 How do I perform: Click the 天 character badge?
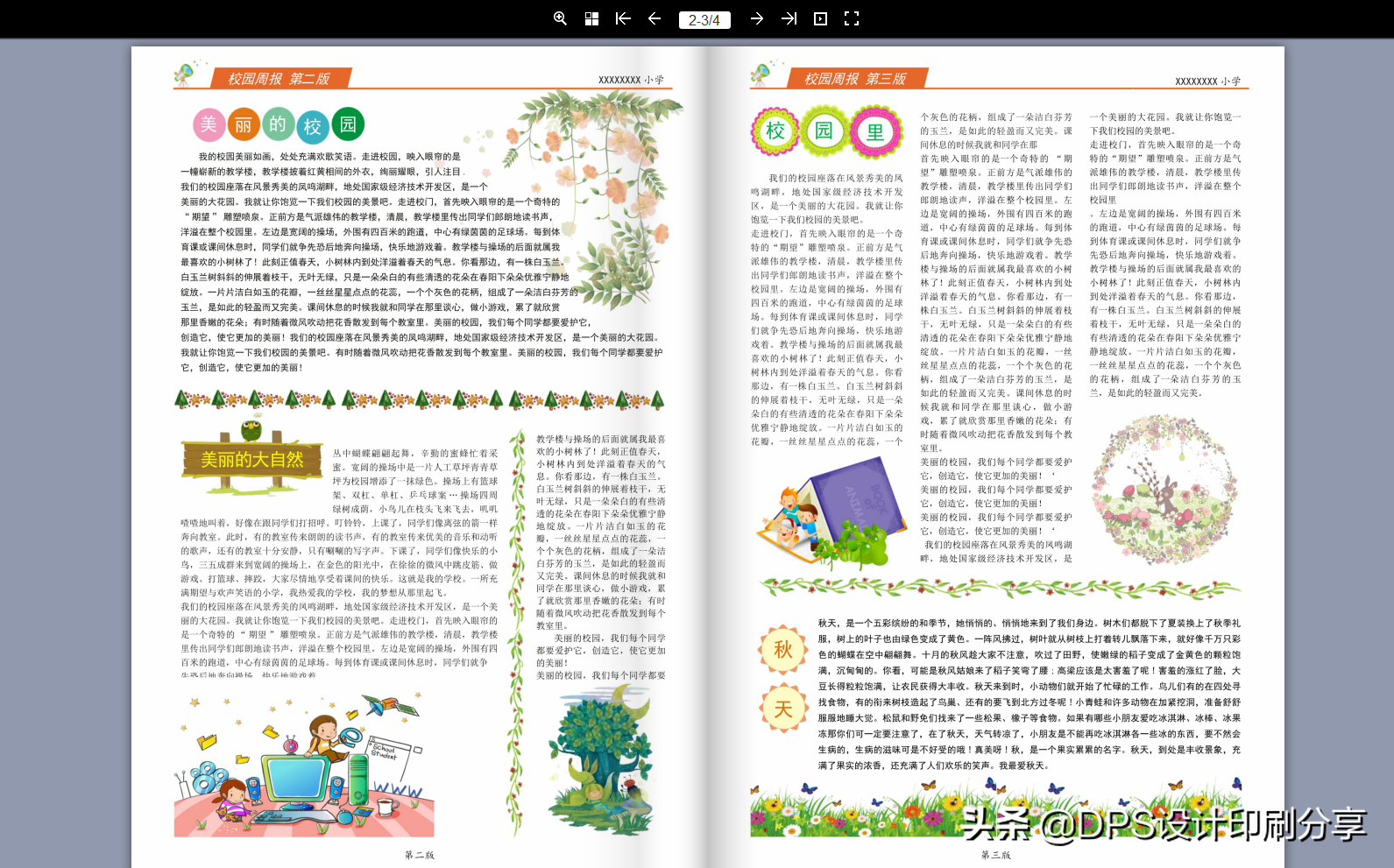point(782,709)
